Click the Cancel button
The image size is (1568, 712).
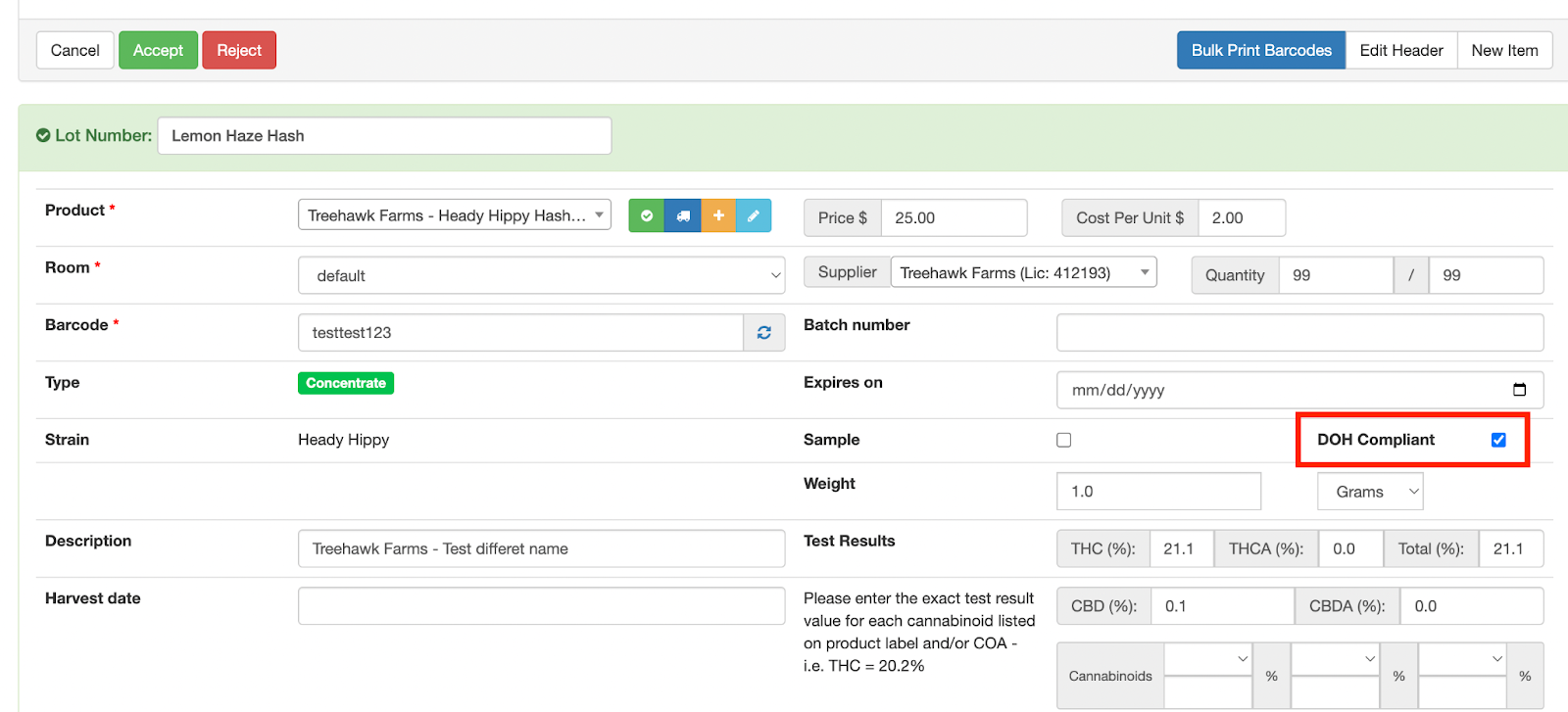75,50
